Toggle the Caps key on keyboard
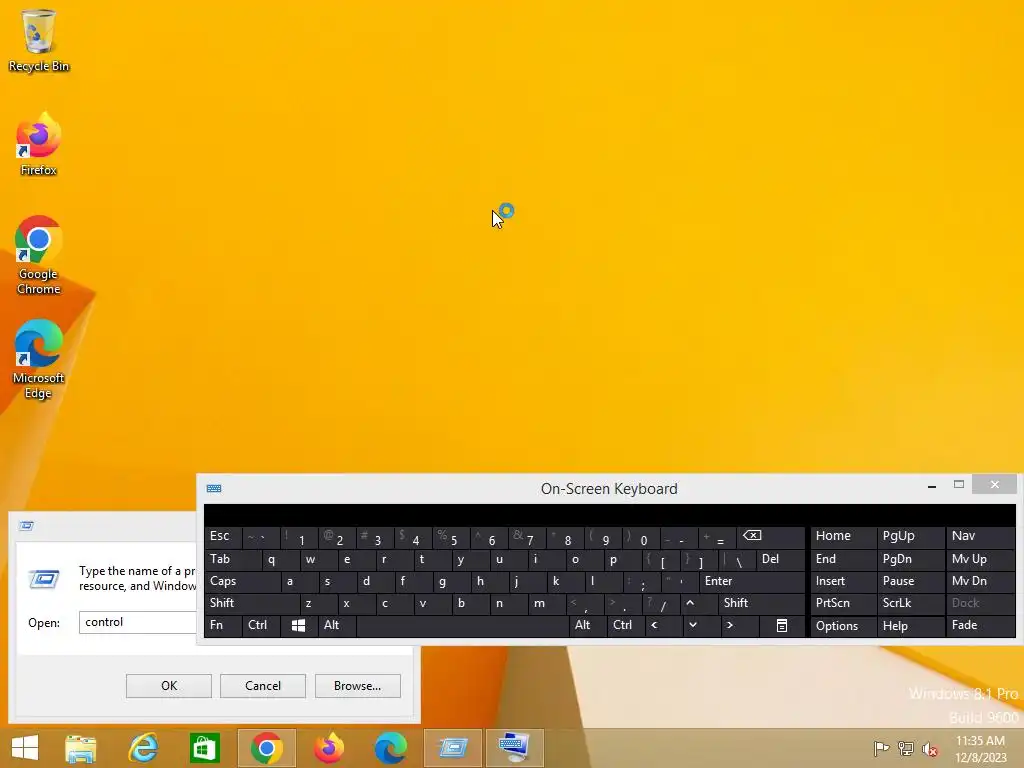1024x768 pixels. click(242, 581)
